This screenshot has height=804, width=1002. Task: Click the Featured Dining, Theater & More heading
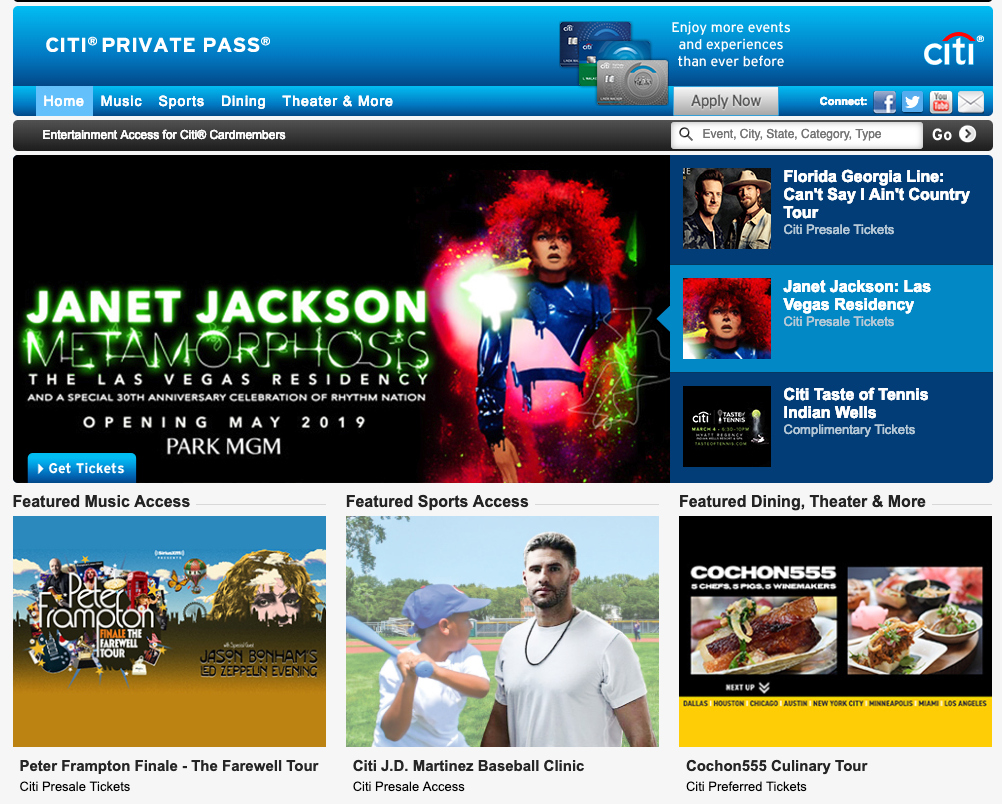pos(802,502)
